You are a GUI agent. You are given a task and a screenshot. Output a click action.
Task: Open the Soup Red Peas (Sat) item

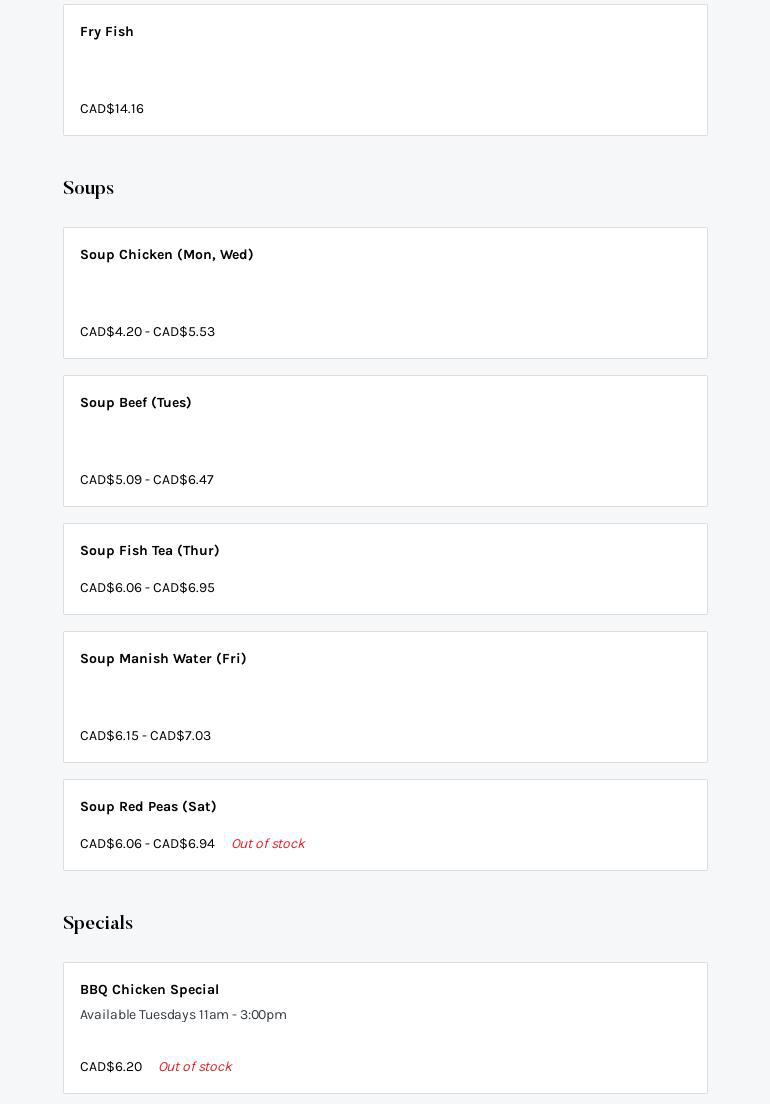pyautogui.click(x=148, y=807)
